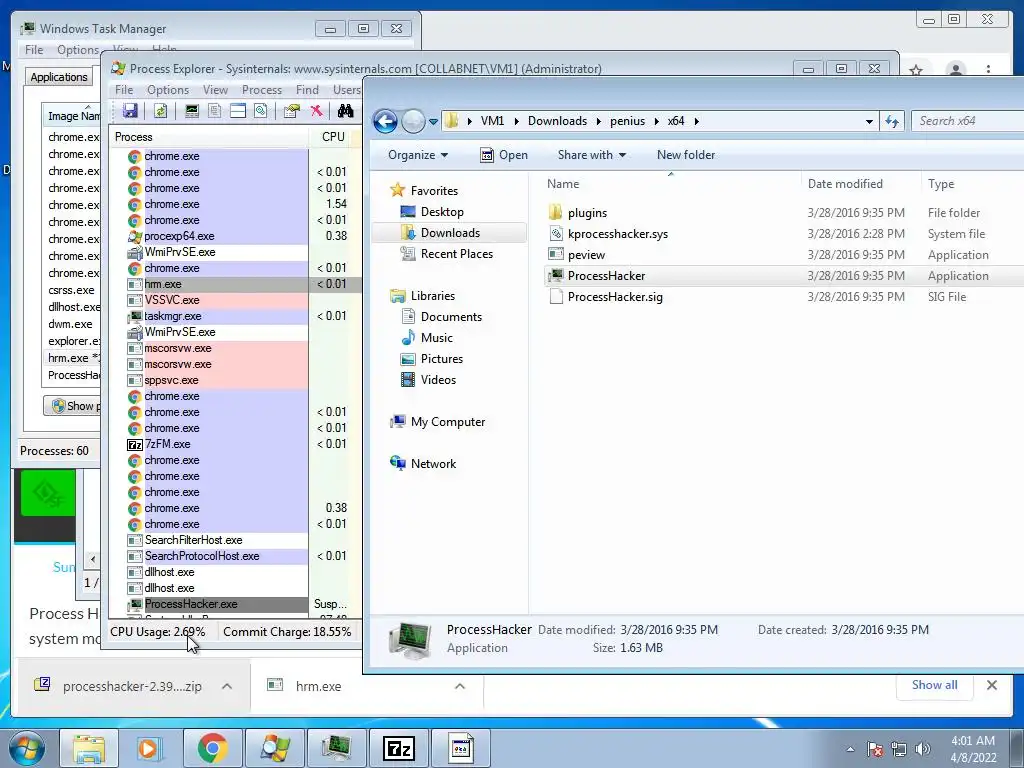The height and width of the screenshot is (768, 1024).
Task: Click the Open button in Explorer toolbar
Action: click(x=504, y=155)
